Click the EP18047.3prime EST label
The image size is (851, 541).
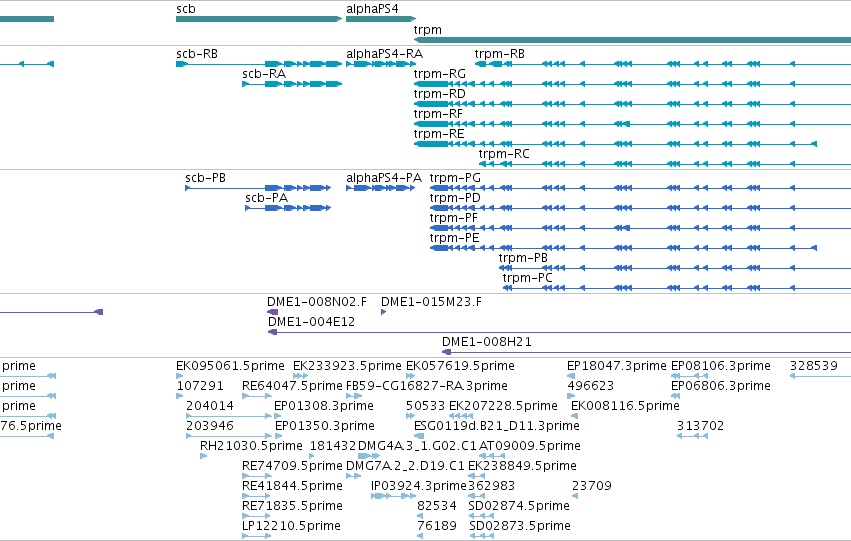617,366
